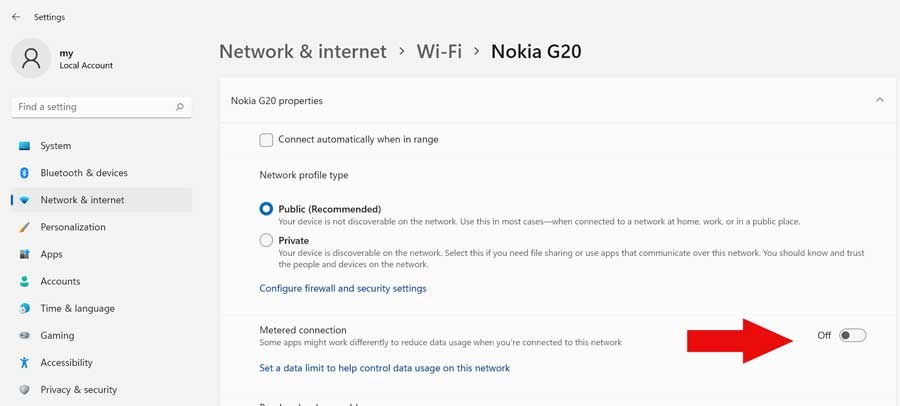Open the Apps icon in sidebar

pyautogui.click(x=24, y=254)
